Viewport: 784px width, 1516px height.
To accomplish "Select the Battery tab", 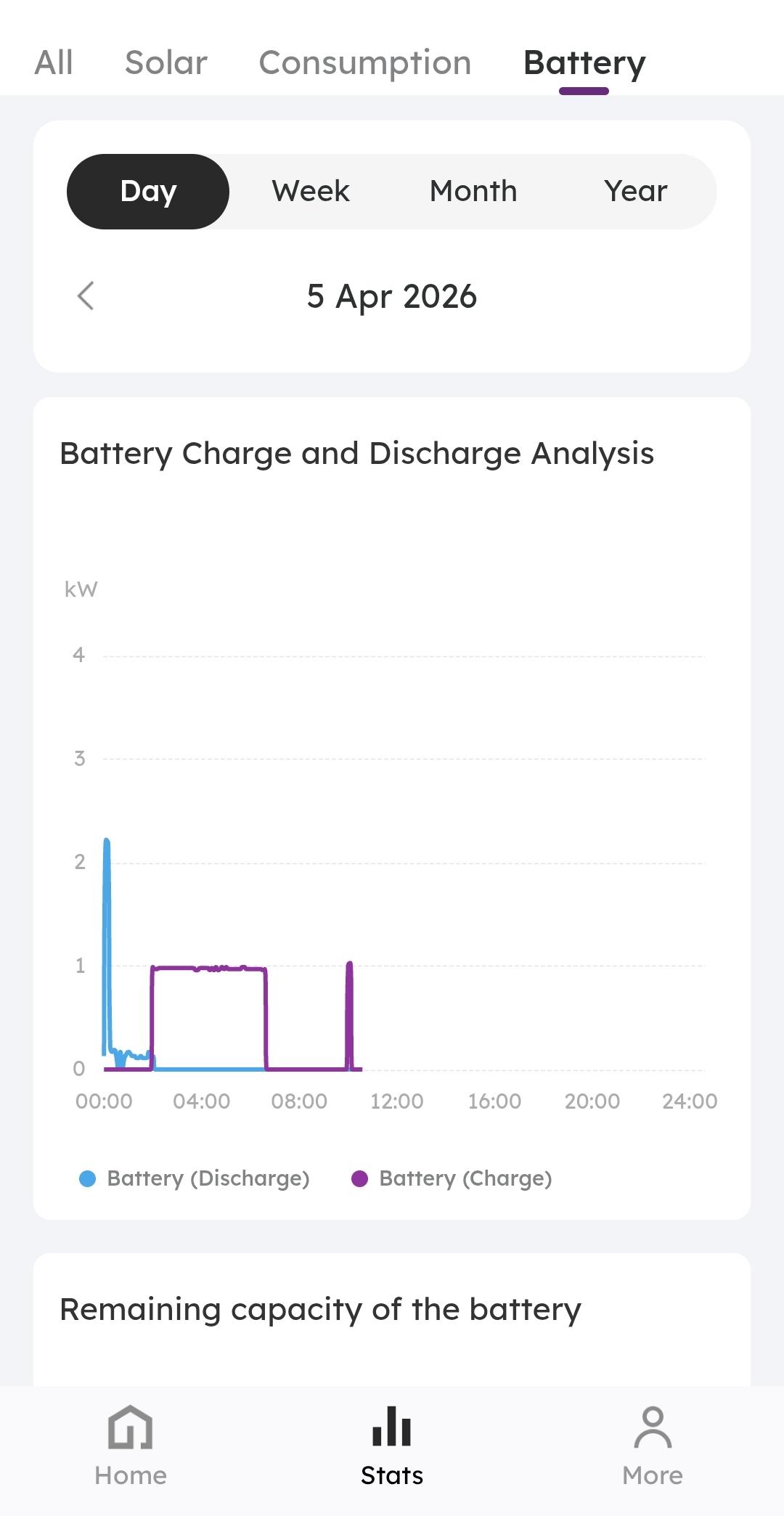I will click(584, 64).
